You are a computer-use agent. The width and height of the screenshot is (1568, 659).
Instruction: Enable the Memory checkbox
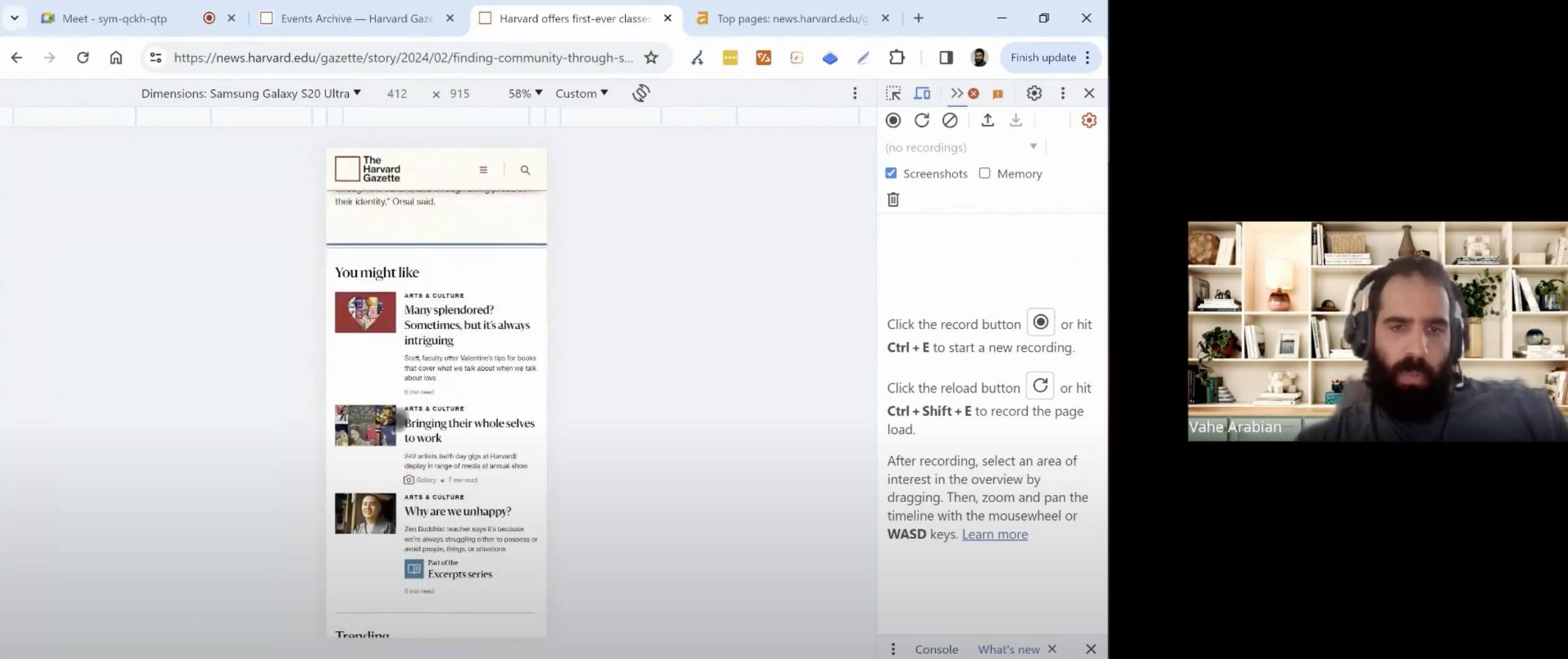pyautogui.click(x=985, y=173)
